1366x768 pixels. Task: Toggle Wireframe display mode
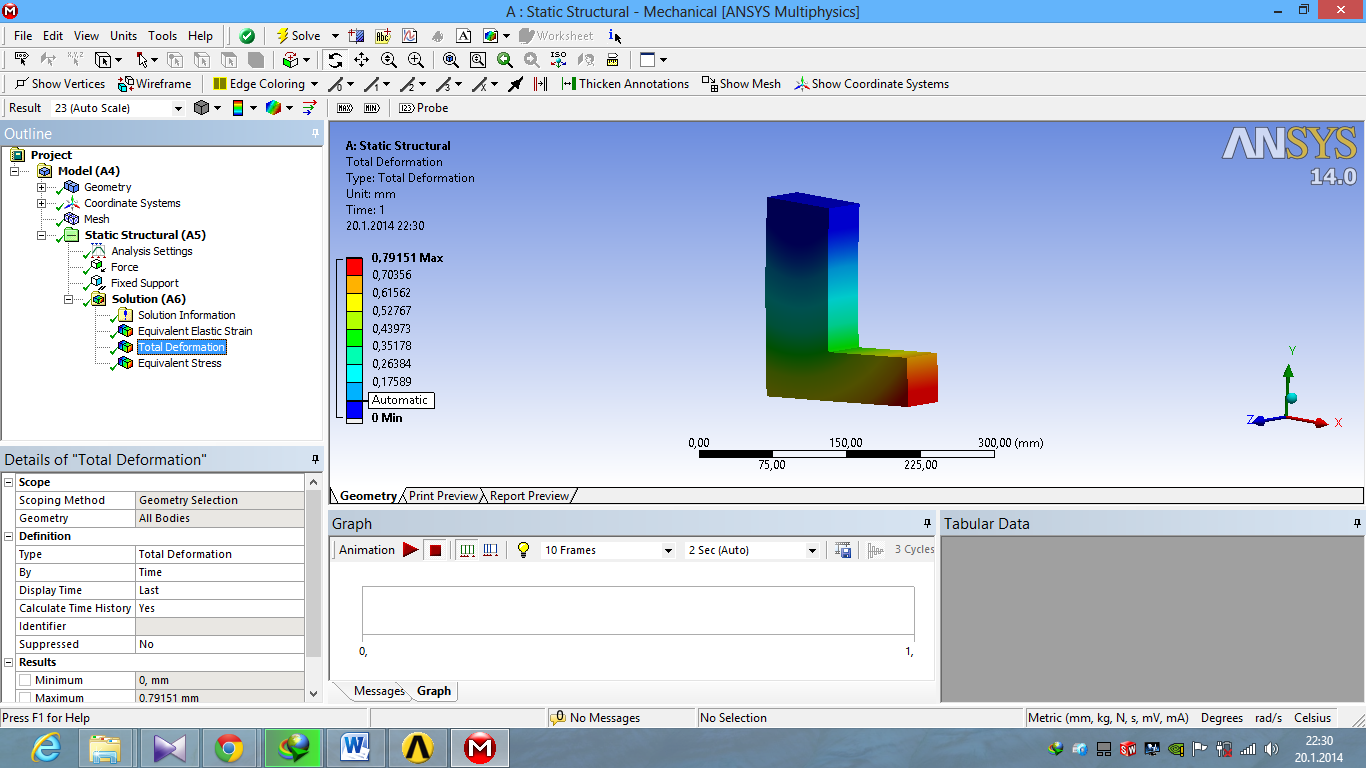(155, 84)
